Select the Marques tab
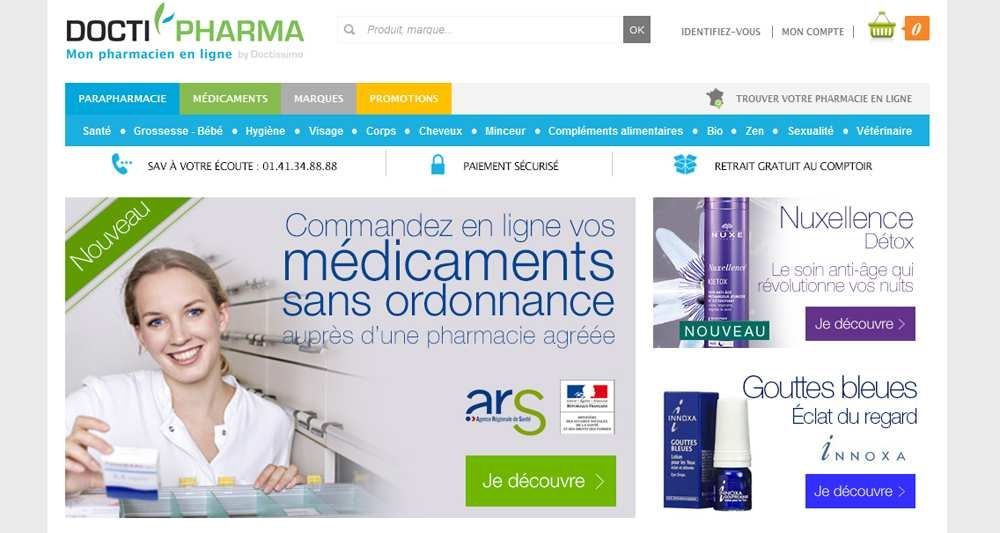The image size is (1000, 533). click(x=318, y=99)
